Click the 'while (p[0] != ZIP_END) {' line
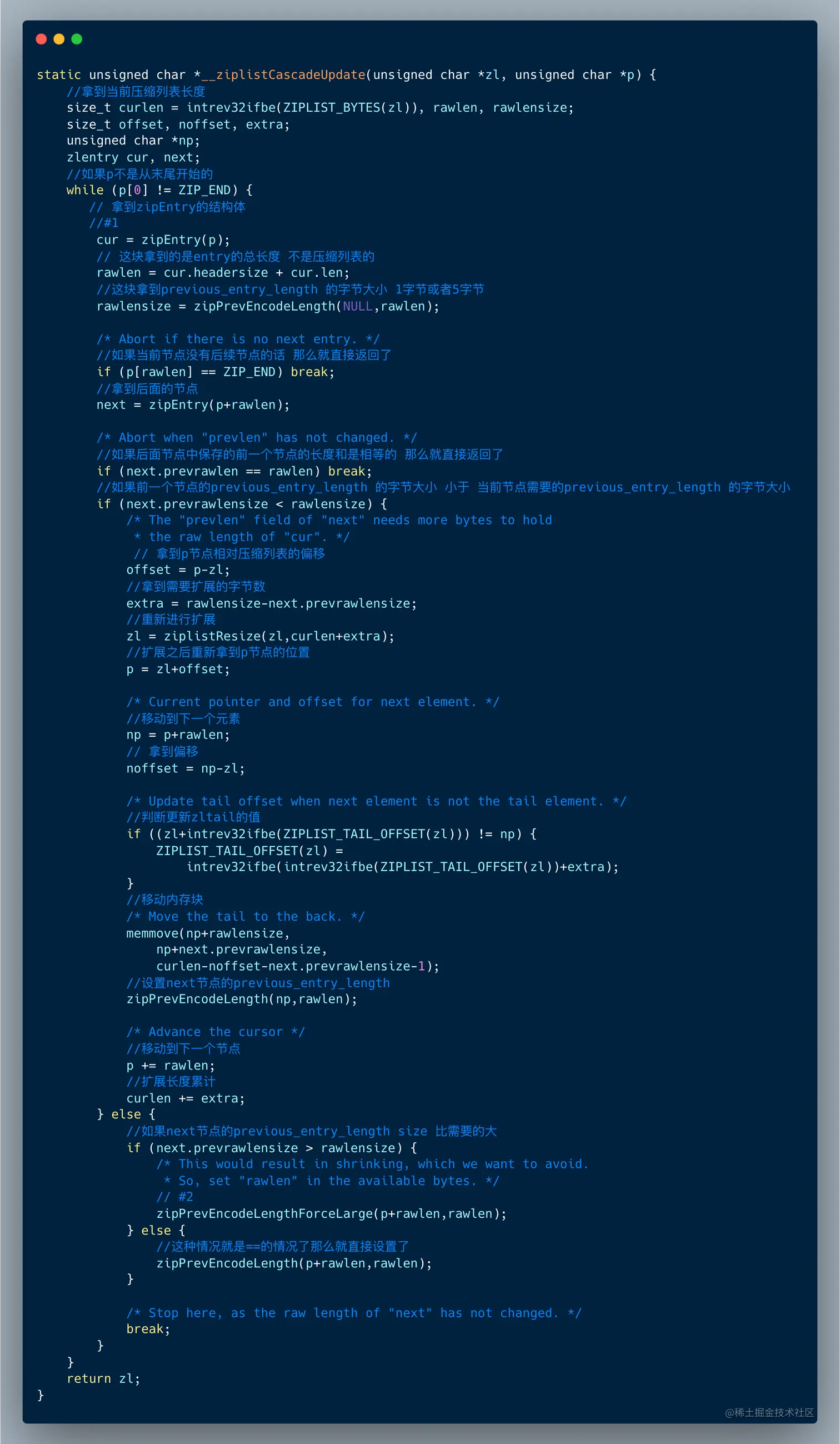 tap(160, 190)
